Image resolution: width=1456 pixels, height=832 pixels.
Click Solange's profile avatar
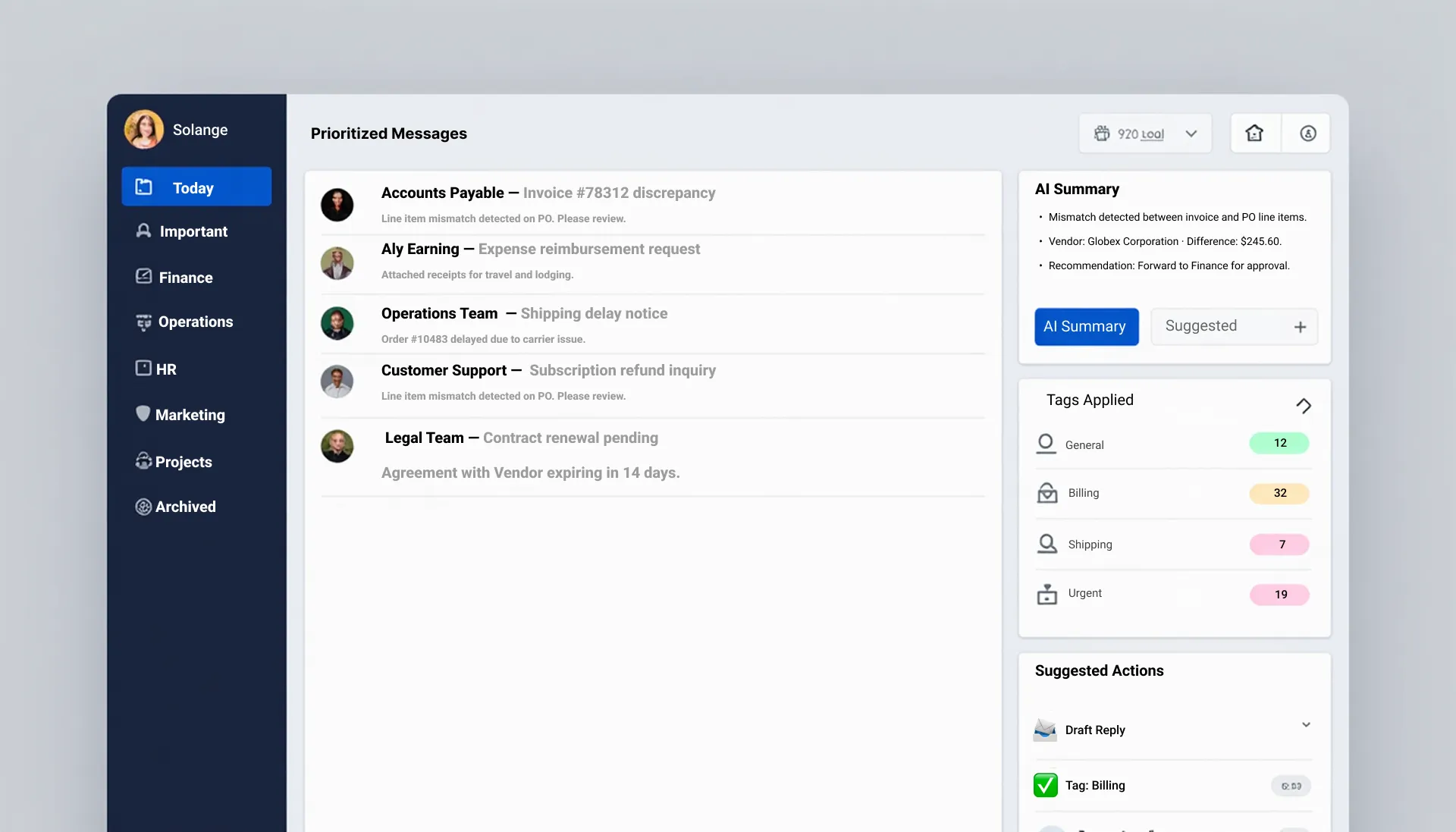click(x=143, y=129)
